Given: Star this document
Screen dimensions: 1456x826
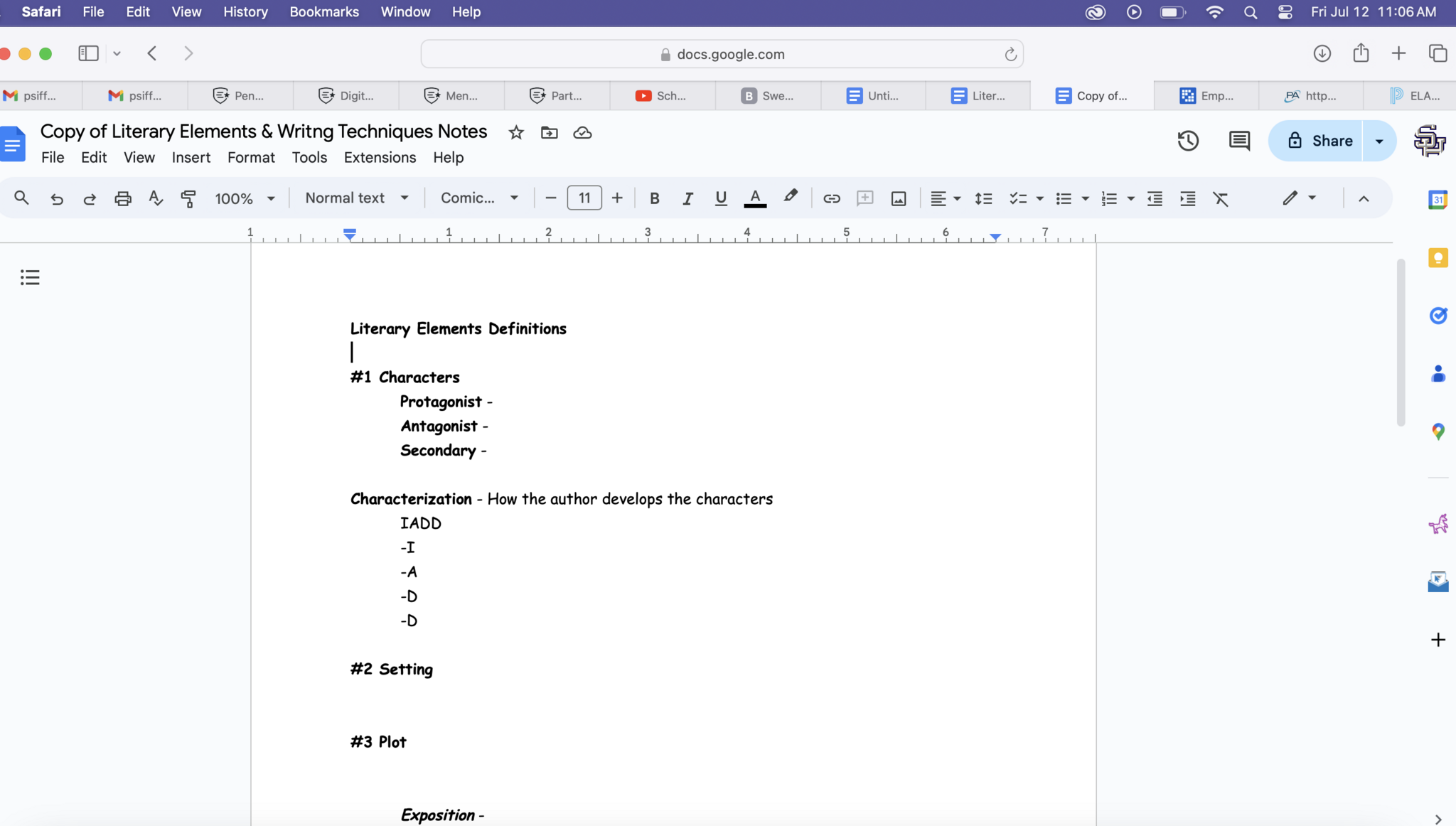Looking at the screenshot, I should (x=516, y=133).
